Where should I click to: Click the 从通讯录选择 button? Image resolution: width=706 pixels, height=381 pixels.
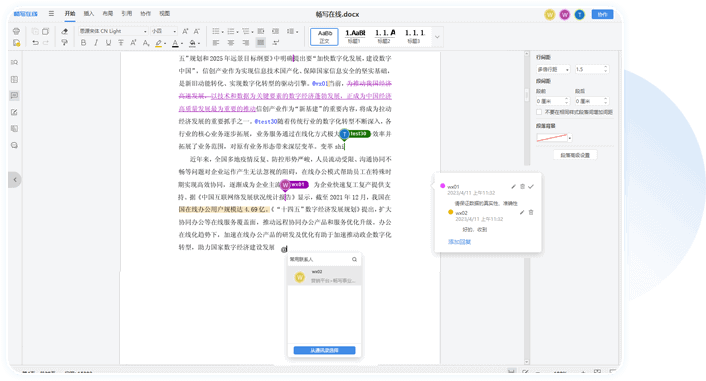point(324,350)
